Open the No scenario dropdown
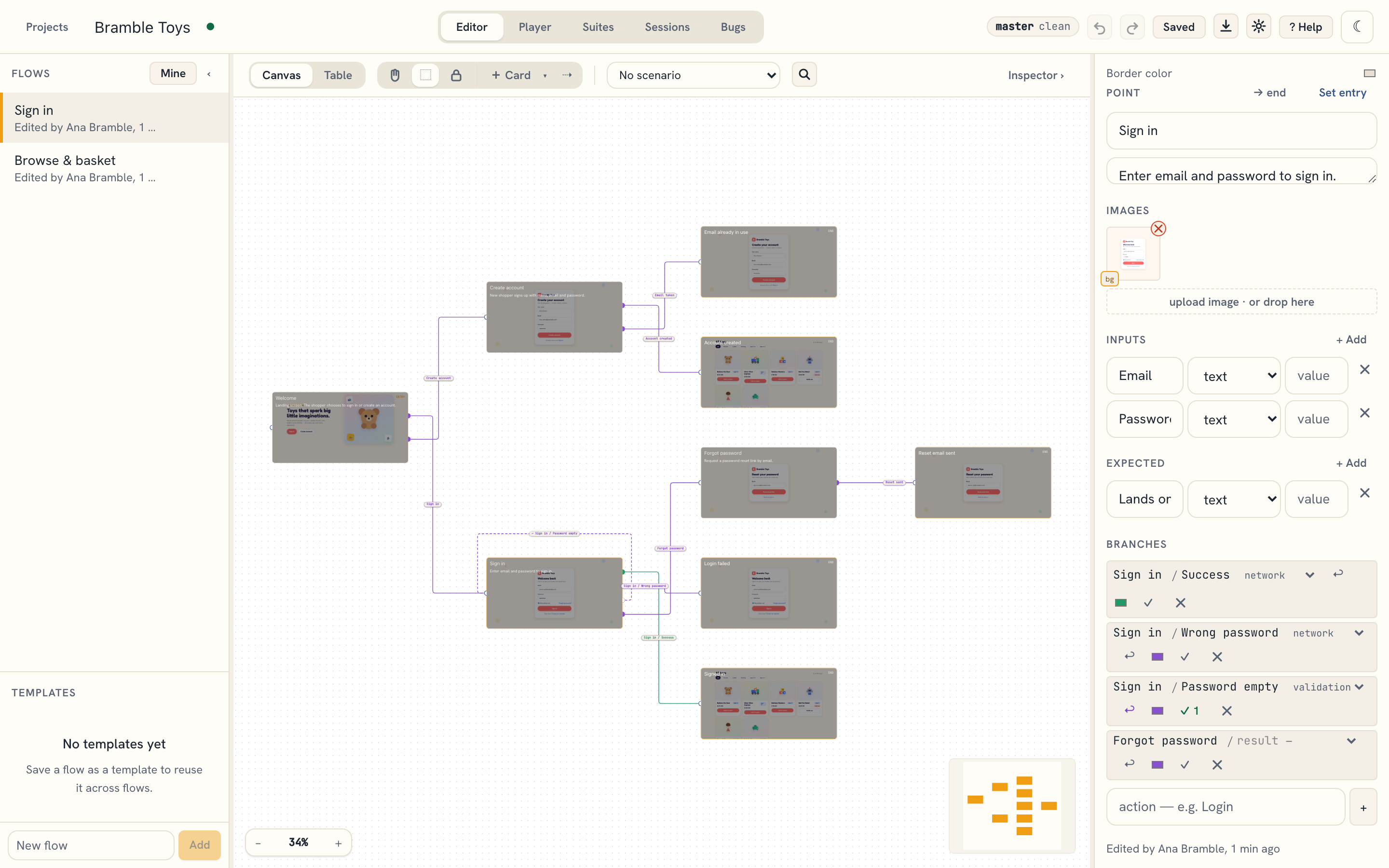 click(x=693, y=75)
